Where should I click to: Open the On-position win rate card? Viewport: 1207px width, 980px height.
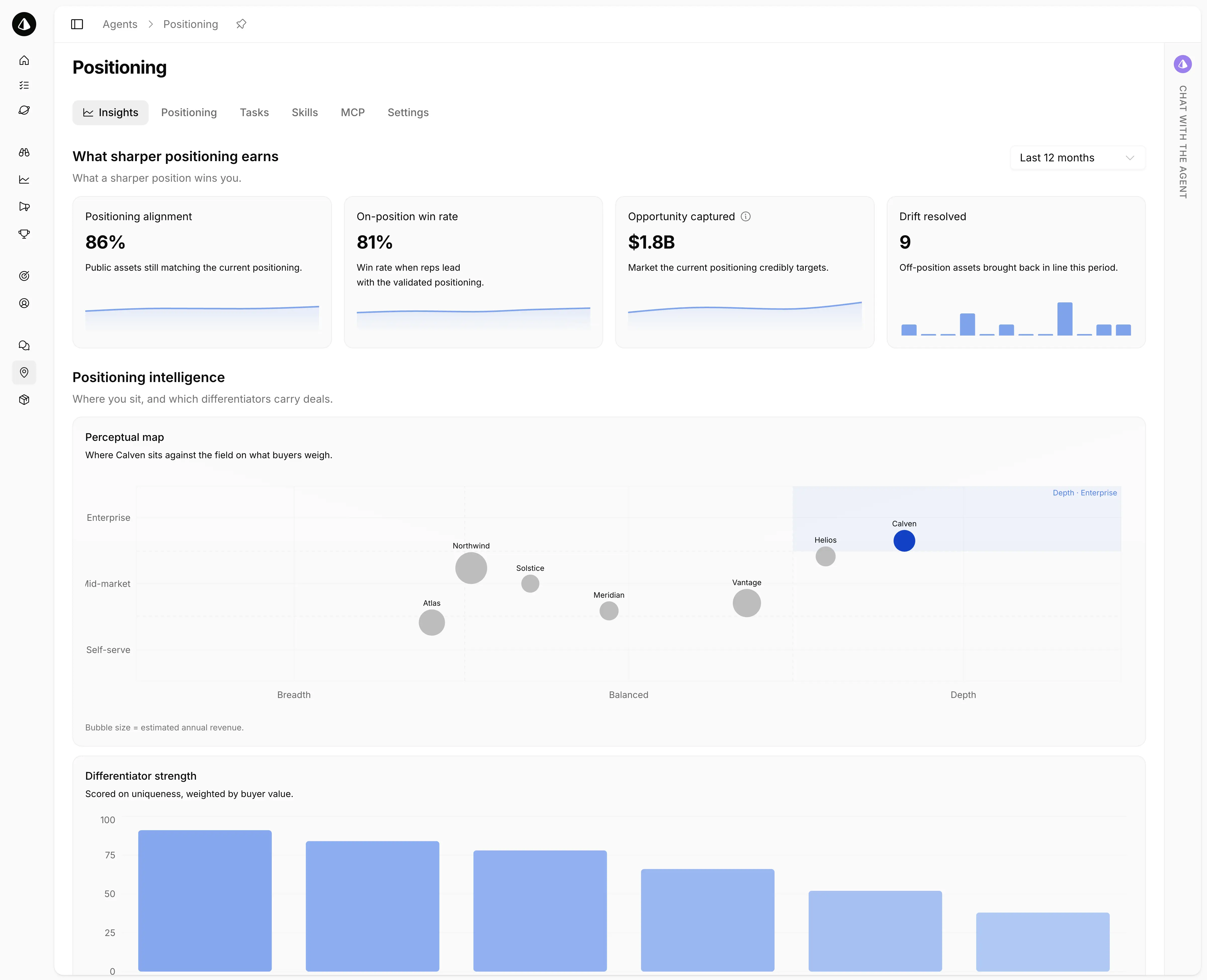[473, 272]
